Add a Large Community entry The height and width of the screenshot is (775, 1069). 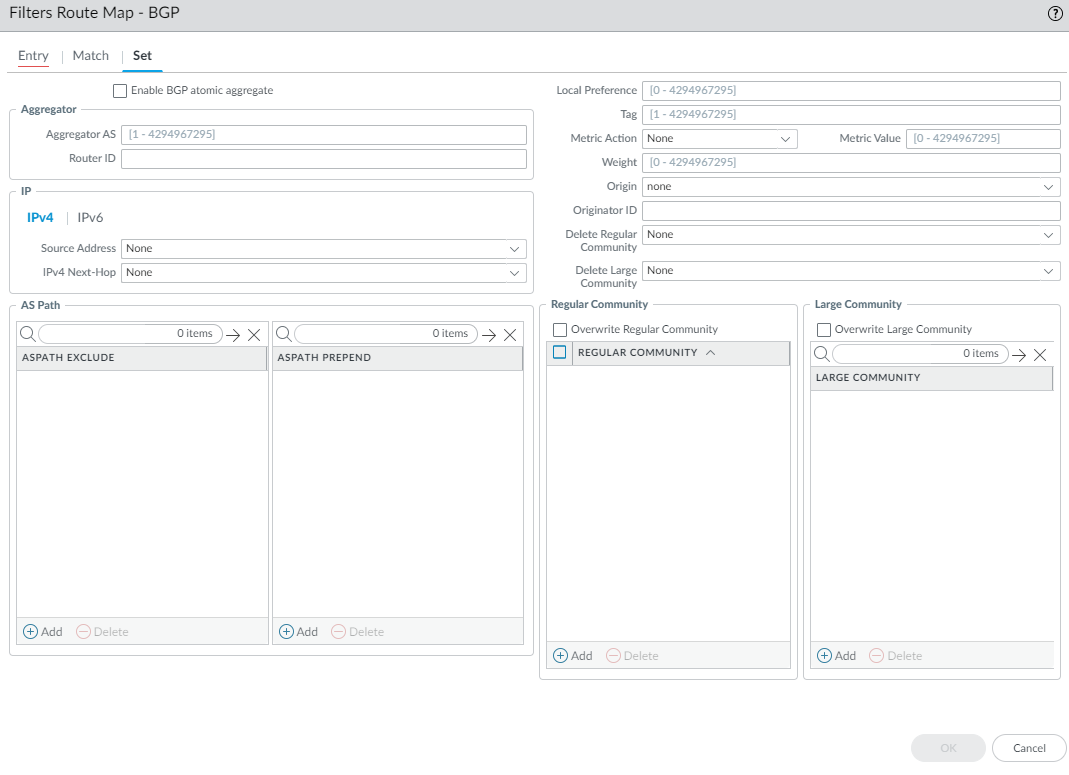pyautogui.click(x=837, y=656)
